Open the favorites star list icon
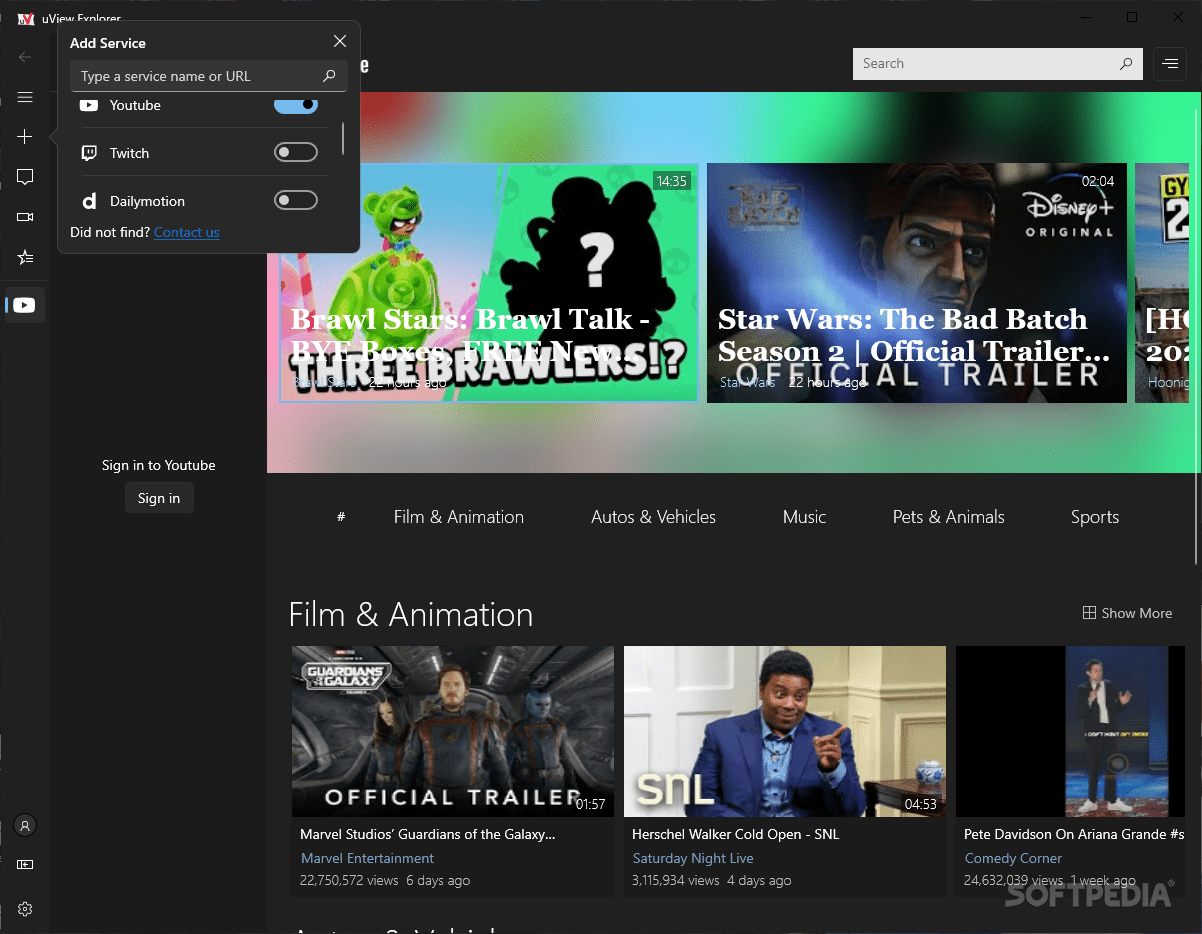 point(25,257)
